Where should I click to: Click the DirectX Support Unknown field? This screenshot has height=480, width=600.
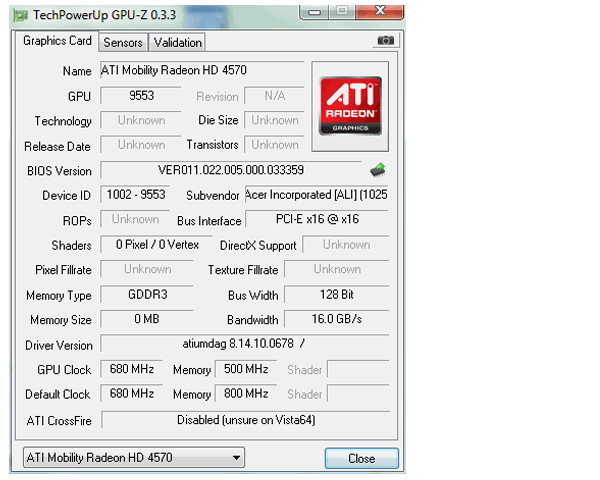pos(346,245)
